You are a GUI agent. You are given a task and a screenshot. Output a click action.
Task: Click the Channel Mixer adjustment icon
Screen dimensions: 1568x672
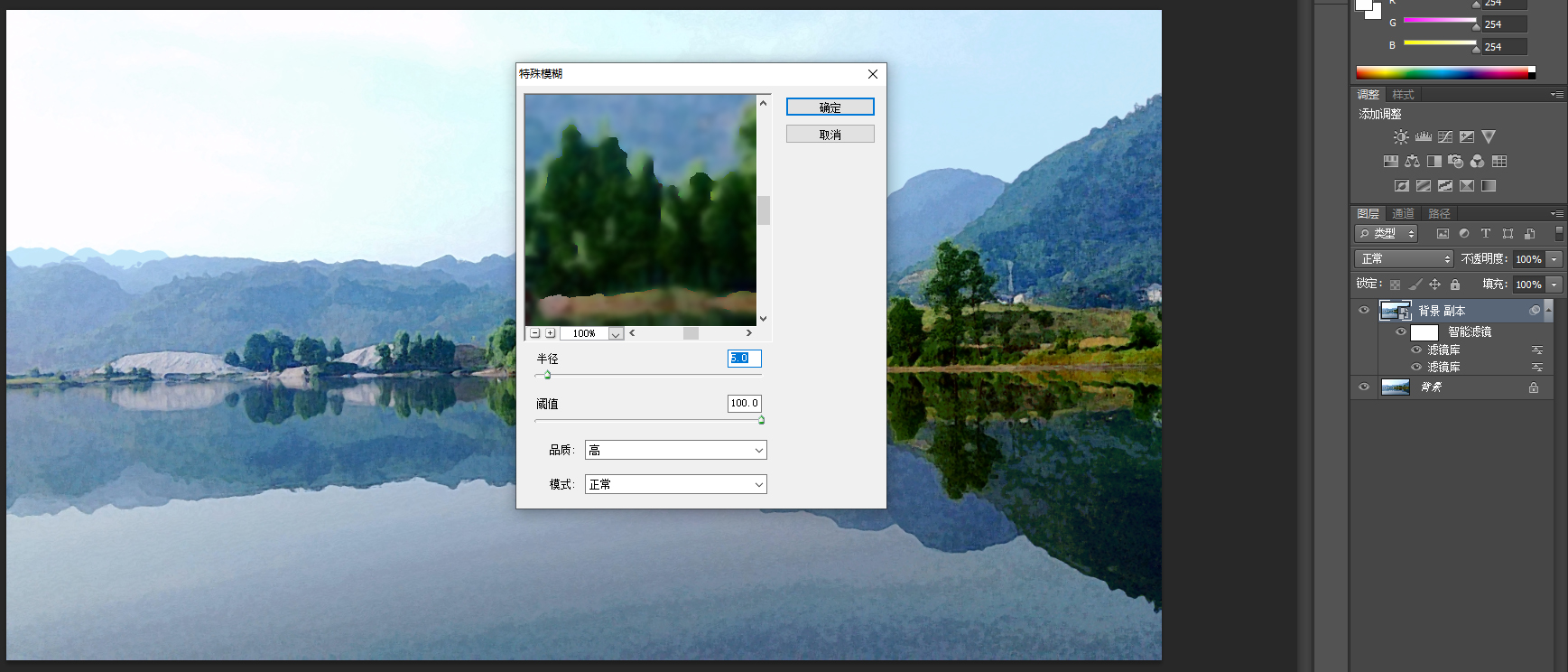coord(1477,162)
